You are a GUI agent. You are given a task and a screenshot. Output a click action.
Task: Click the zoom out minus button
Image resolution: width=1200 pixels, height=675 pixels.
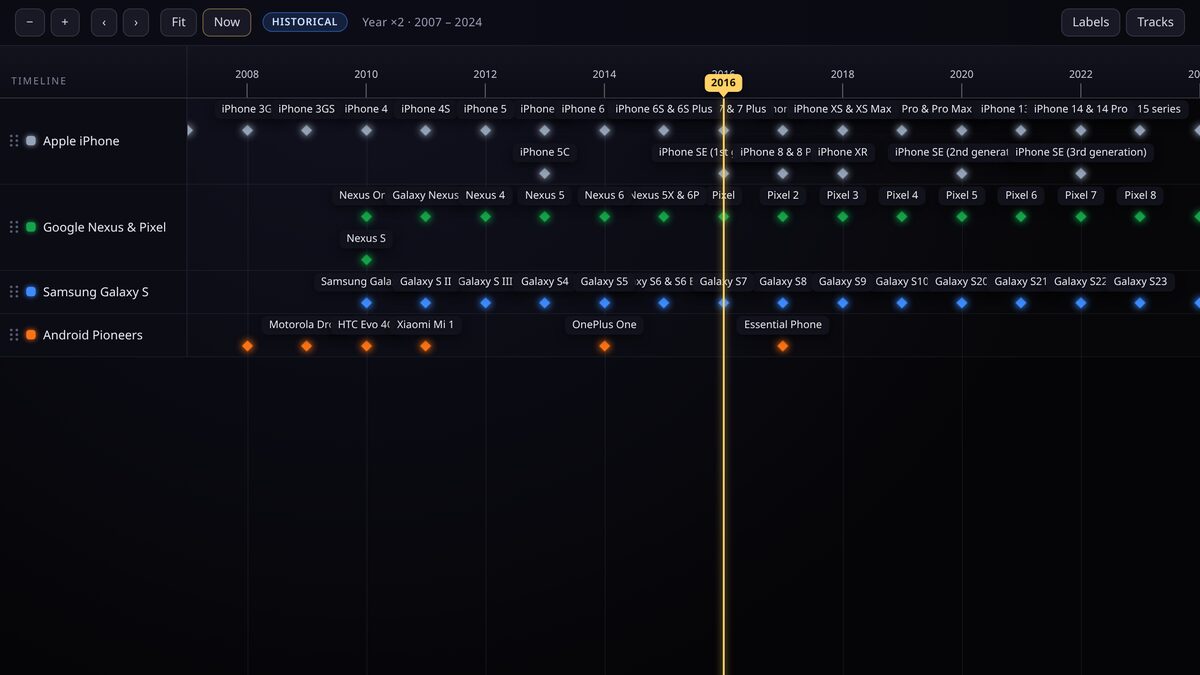coord(30,22)
